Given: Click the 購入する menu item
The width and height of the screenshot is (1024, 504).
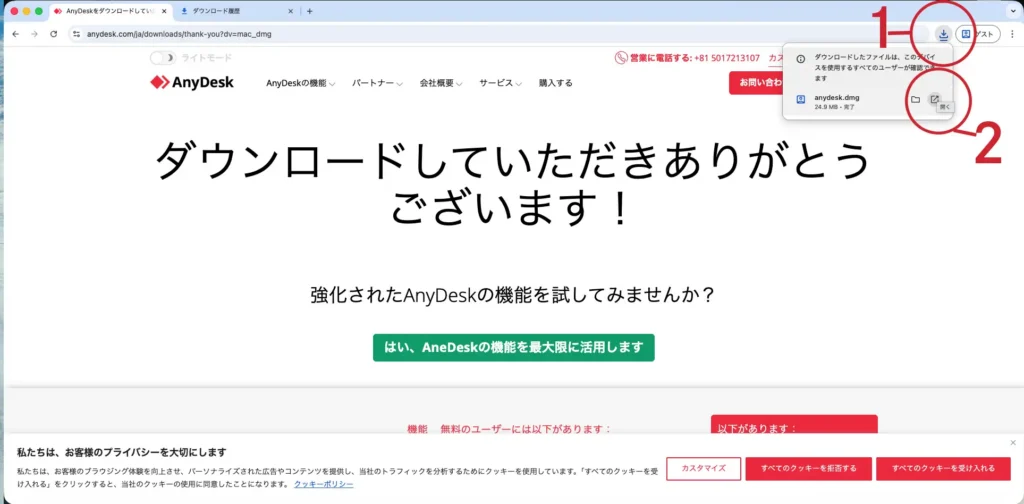Looking at the screenshot, I should tap(555, 83).
